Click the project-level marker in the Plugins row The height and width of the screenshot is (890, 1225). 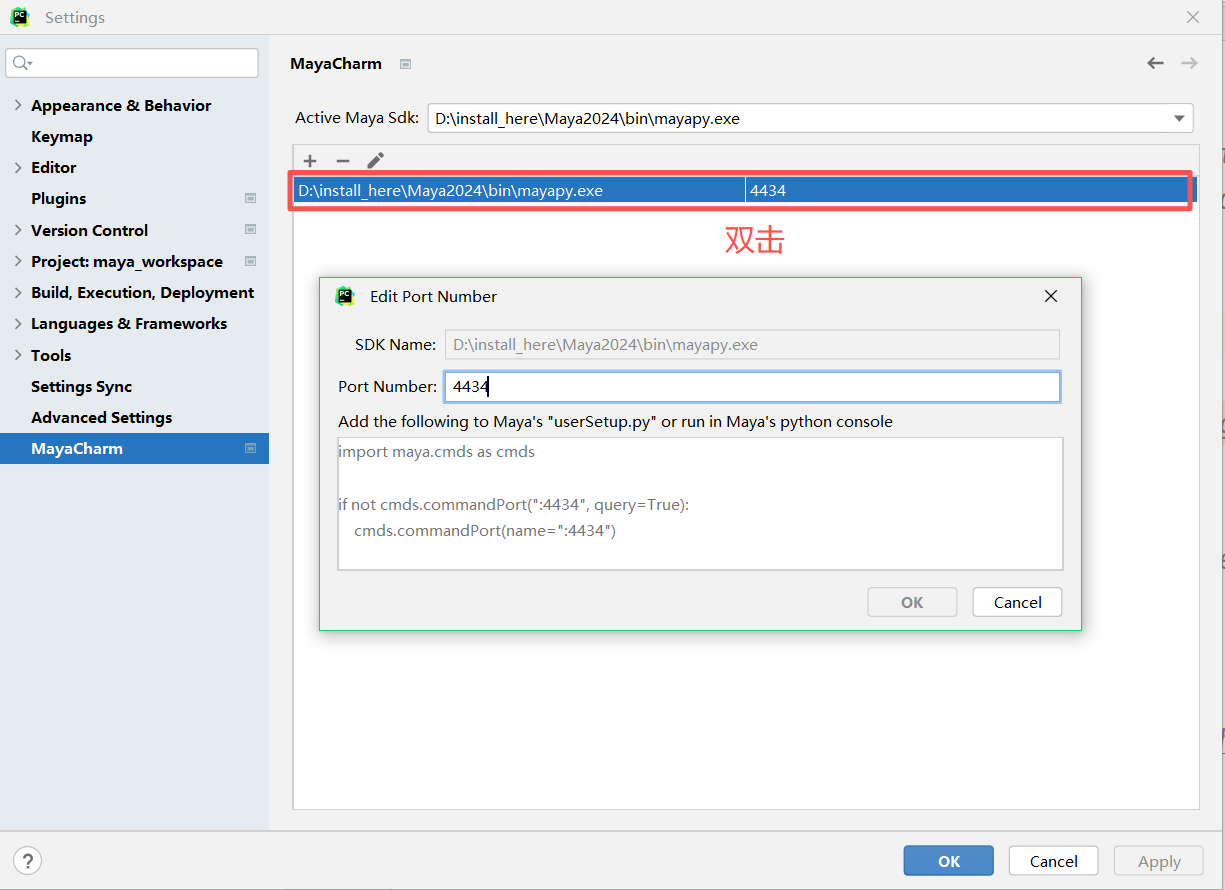251,199
